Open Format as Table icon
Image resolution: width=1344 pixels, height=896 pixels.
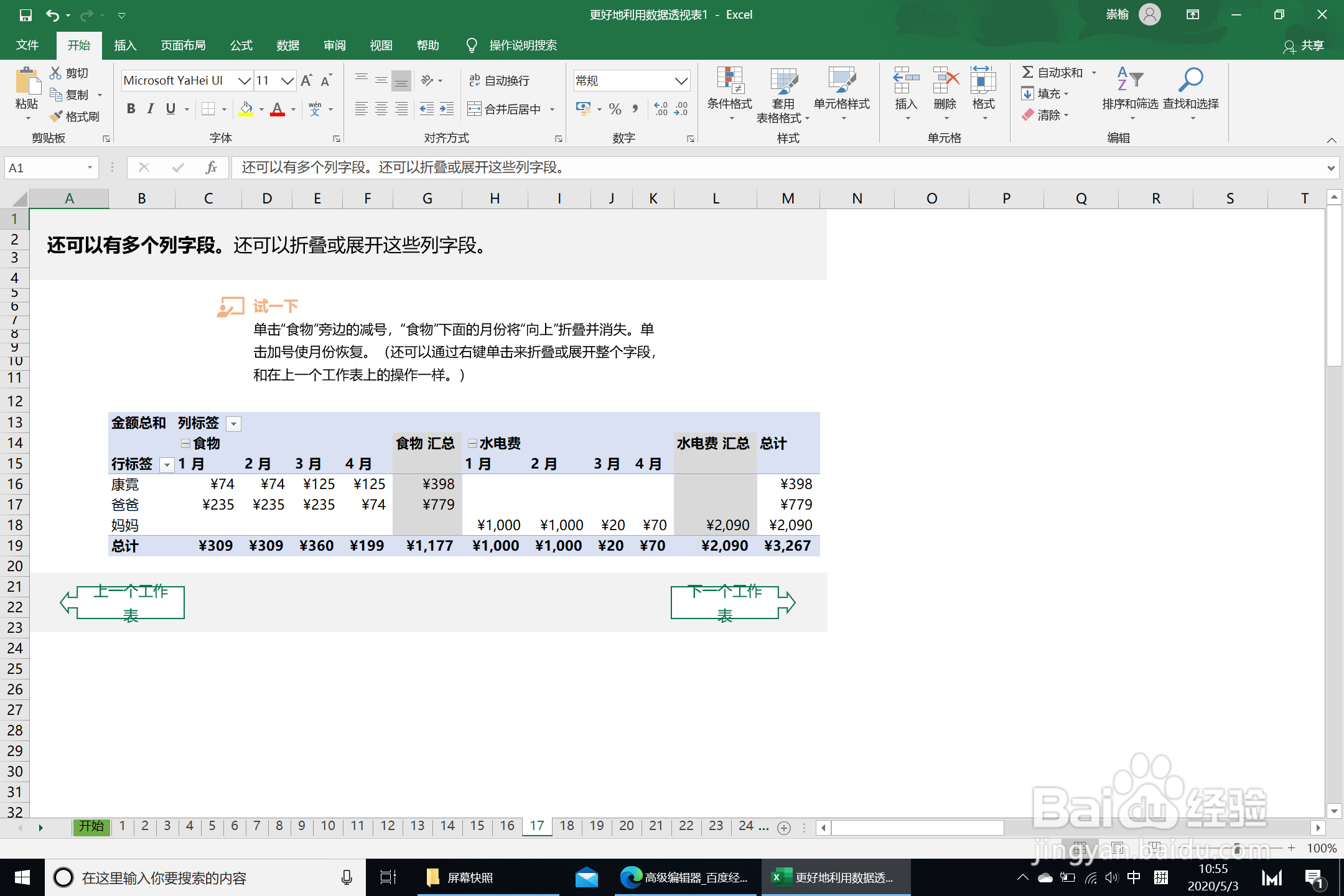click(x=783, y=80)
